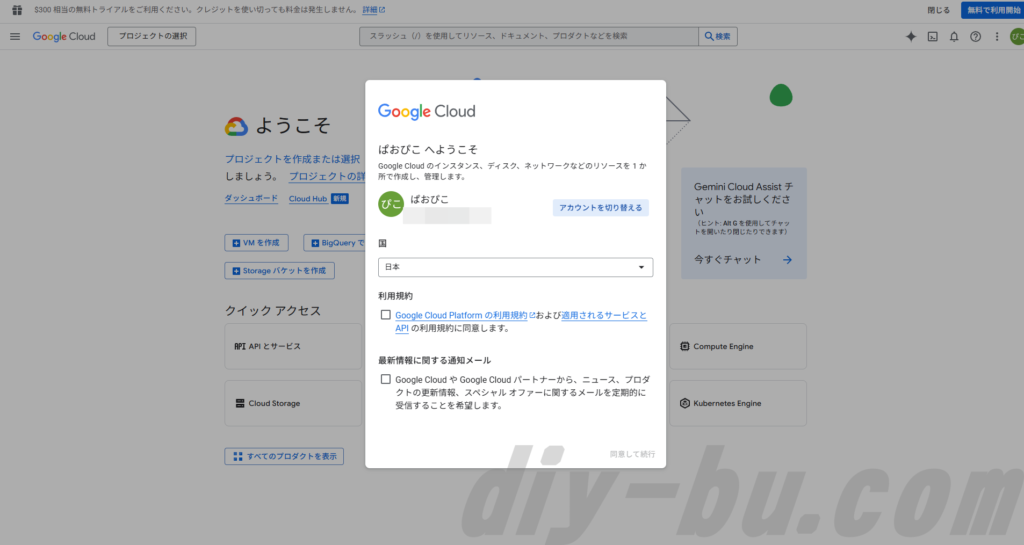Activate Cloud Shell terminal icon
Image resolution: width=1024 pixels, height=545 pixels.
click(933, 37)
